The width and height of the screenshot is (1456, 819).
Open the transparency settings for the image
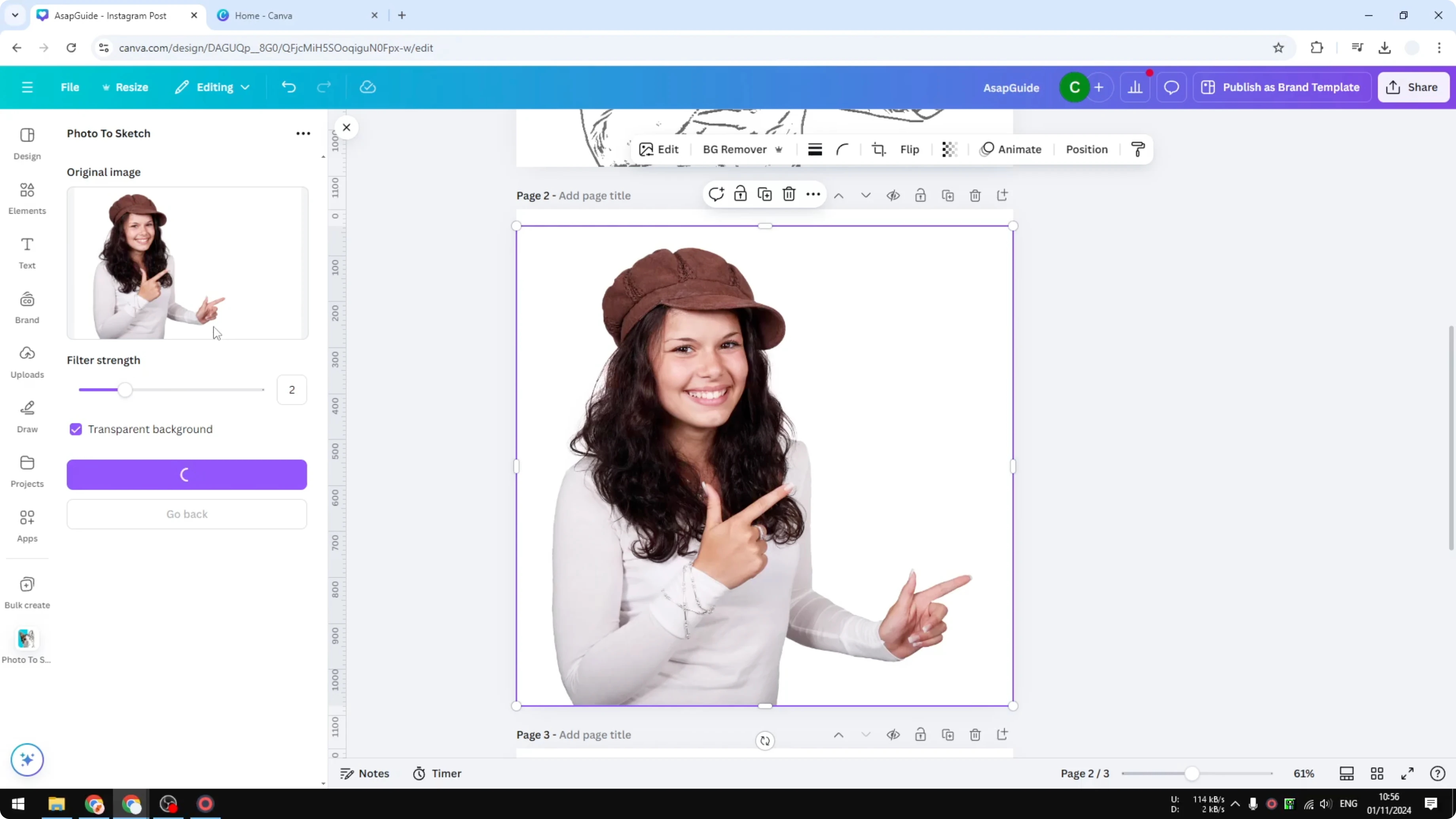pyautogui.click(x=949, y=149)
